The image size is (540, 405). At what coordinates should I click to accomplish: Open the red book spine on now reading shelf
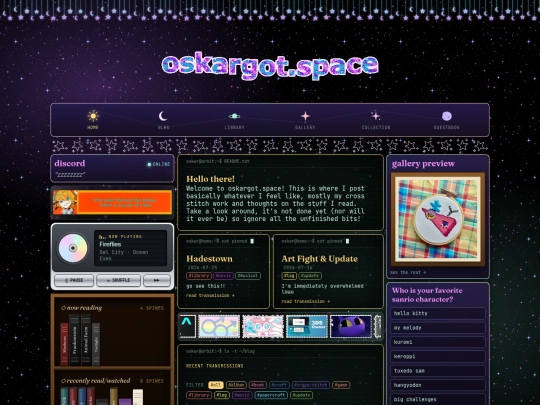click(x=64, y=344)
